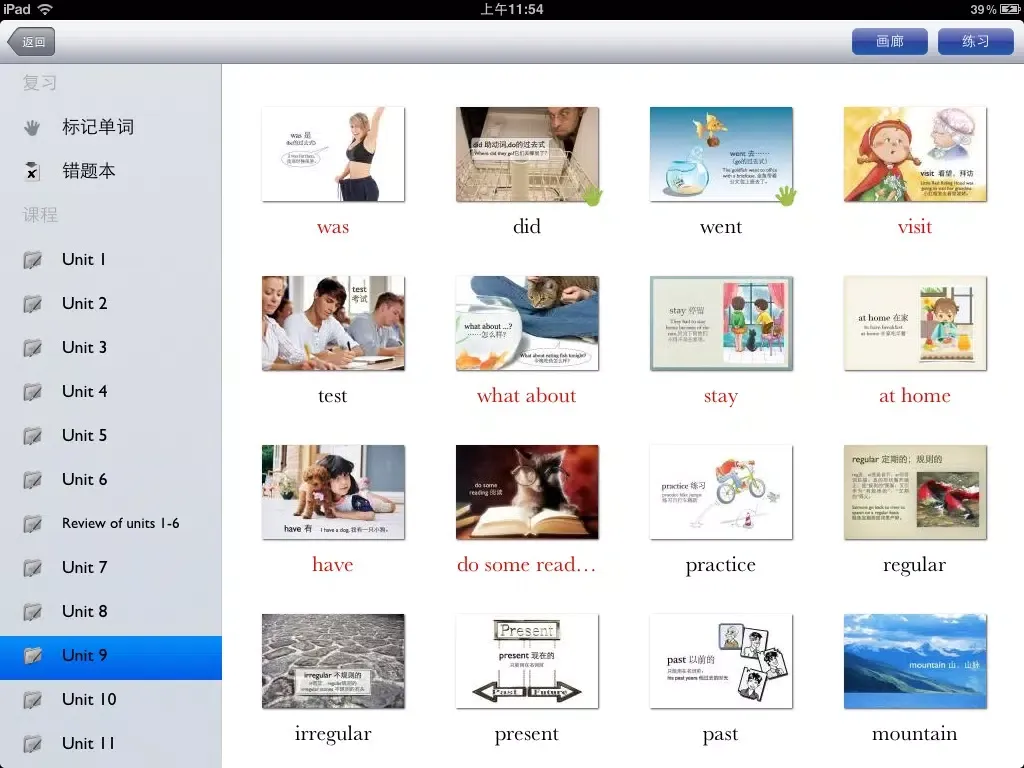Screen dimensions: 1024x768
Task: Click the notebook icon beside Review of units 1-6
Action: [x=32, y=524]
